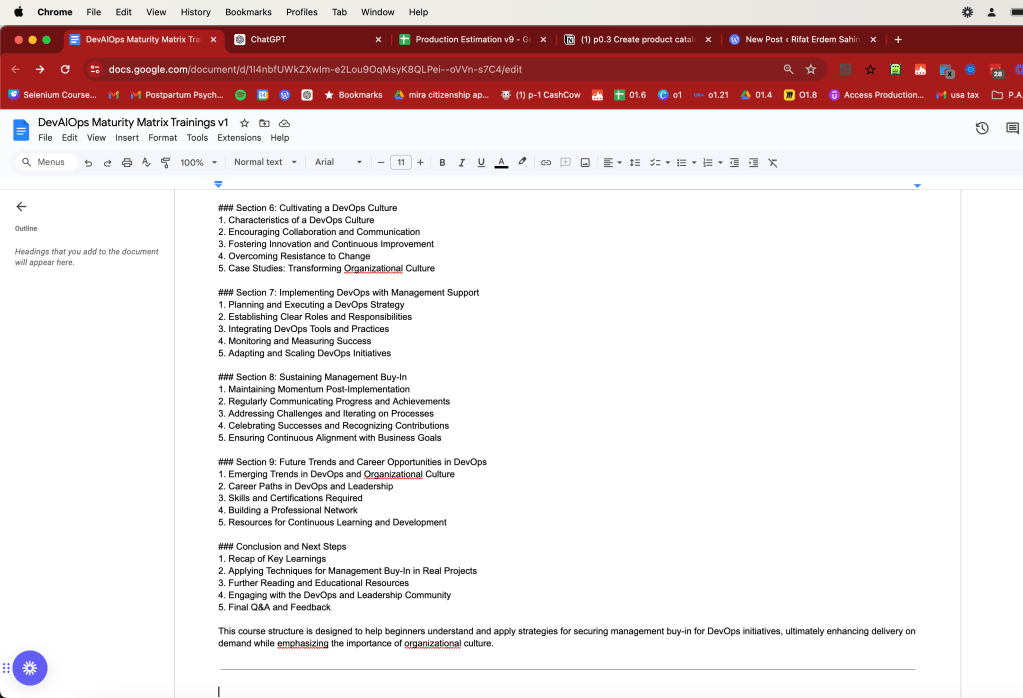The image size is (1023, 698).
Task: Increase indent of the paragraph
Action: point(754,162)
